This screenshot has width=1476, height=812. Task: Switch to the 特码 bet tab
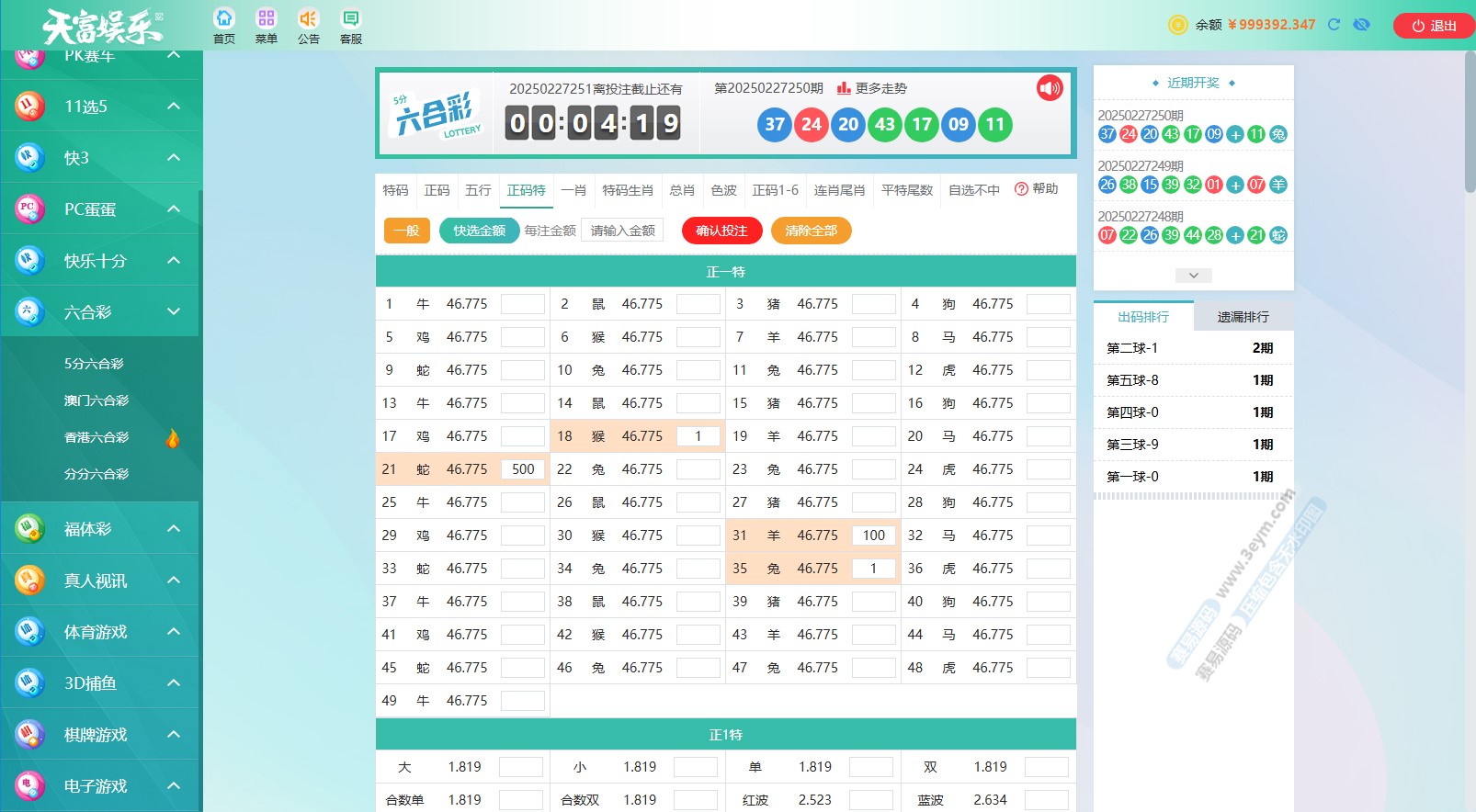(x=395, y=190)
